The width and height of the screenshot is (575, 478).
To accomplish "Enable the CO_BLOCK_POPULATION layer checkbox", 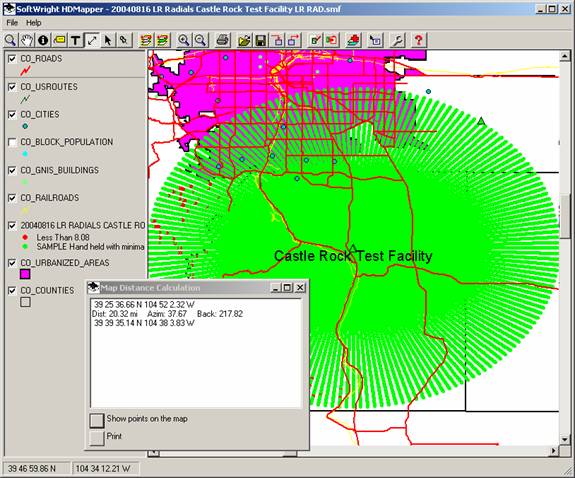I will (x=12, y=142).
